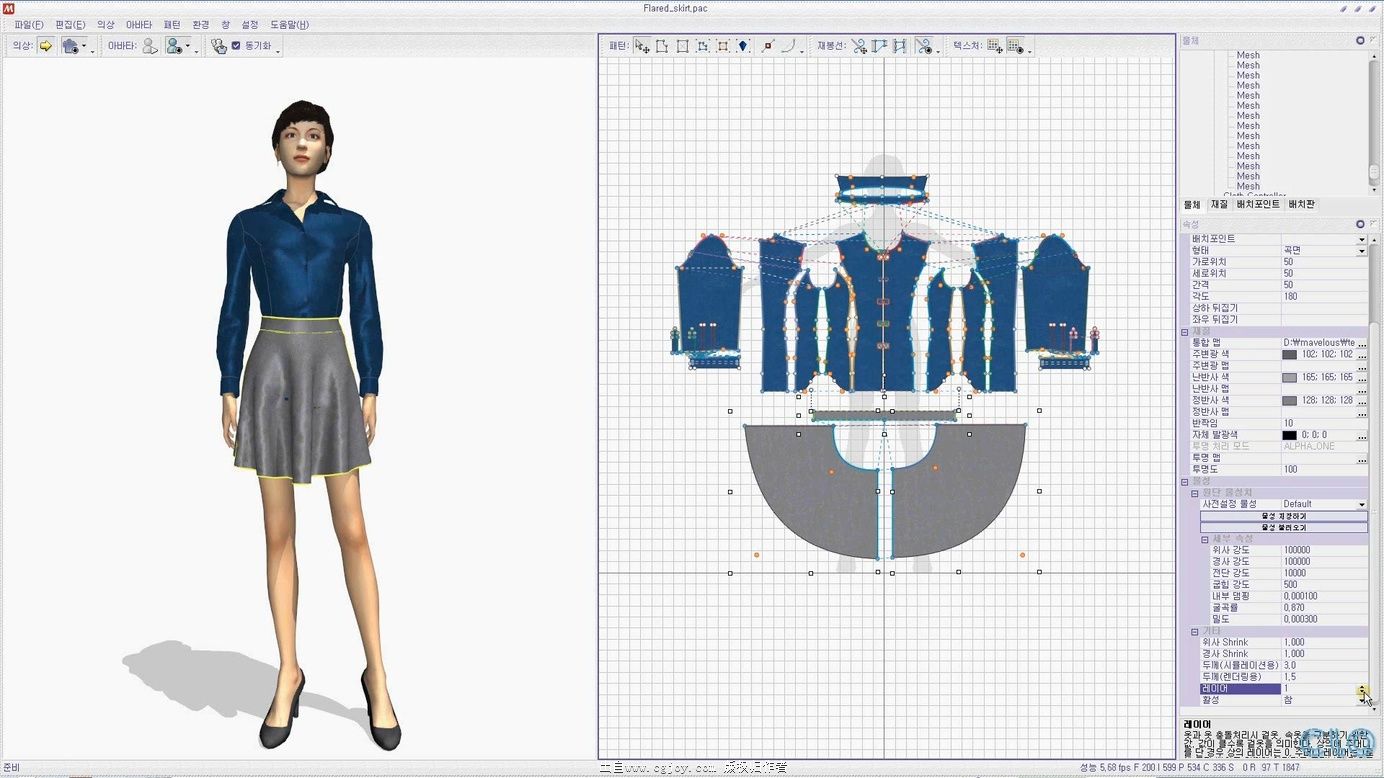This screenshot has width=1384, height=778.
Task: Click the texture display options icon
Action: (x=1014, y=45)
